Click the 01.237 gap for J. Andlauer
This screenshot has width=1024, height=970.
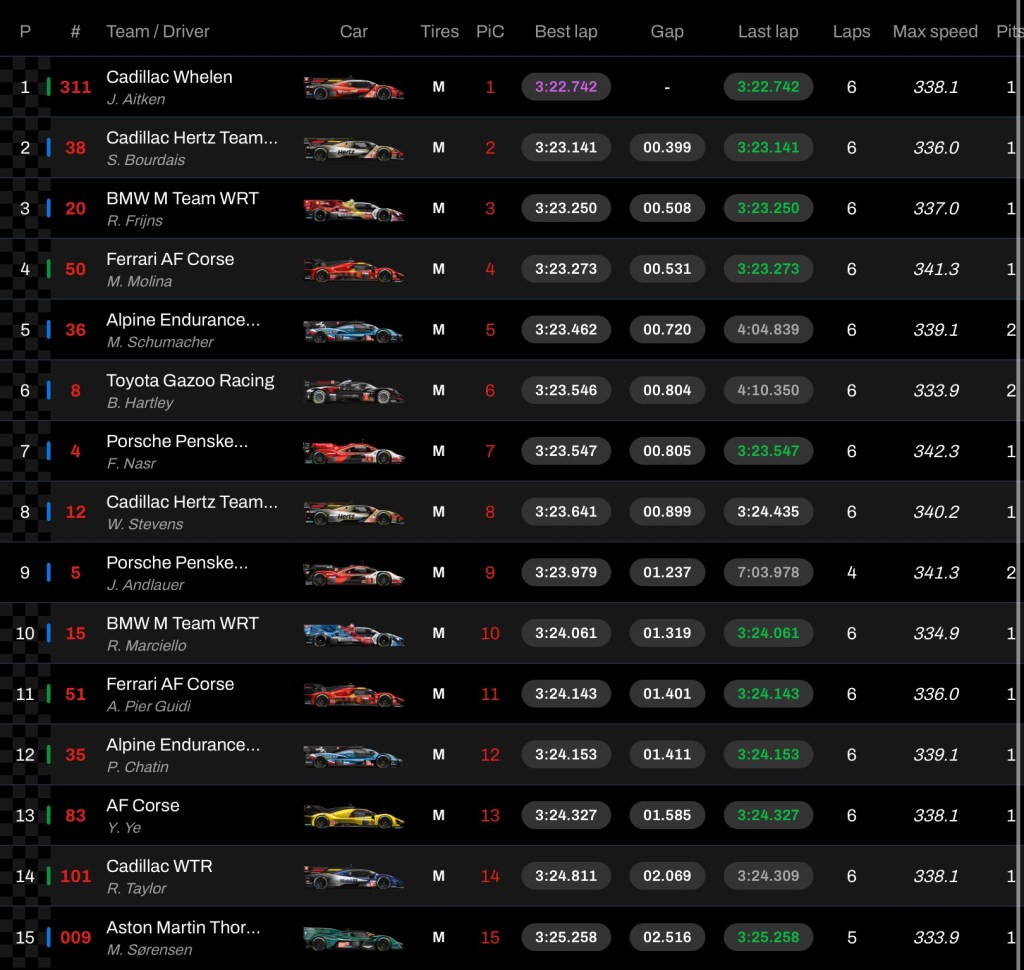click(667, 573)
